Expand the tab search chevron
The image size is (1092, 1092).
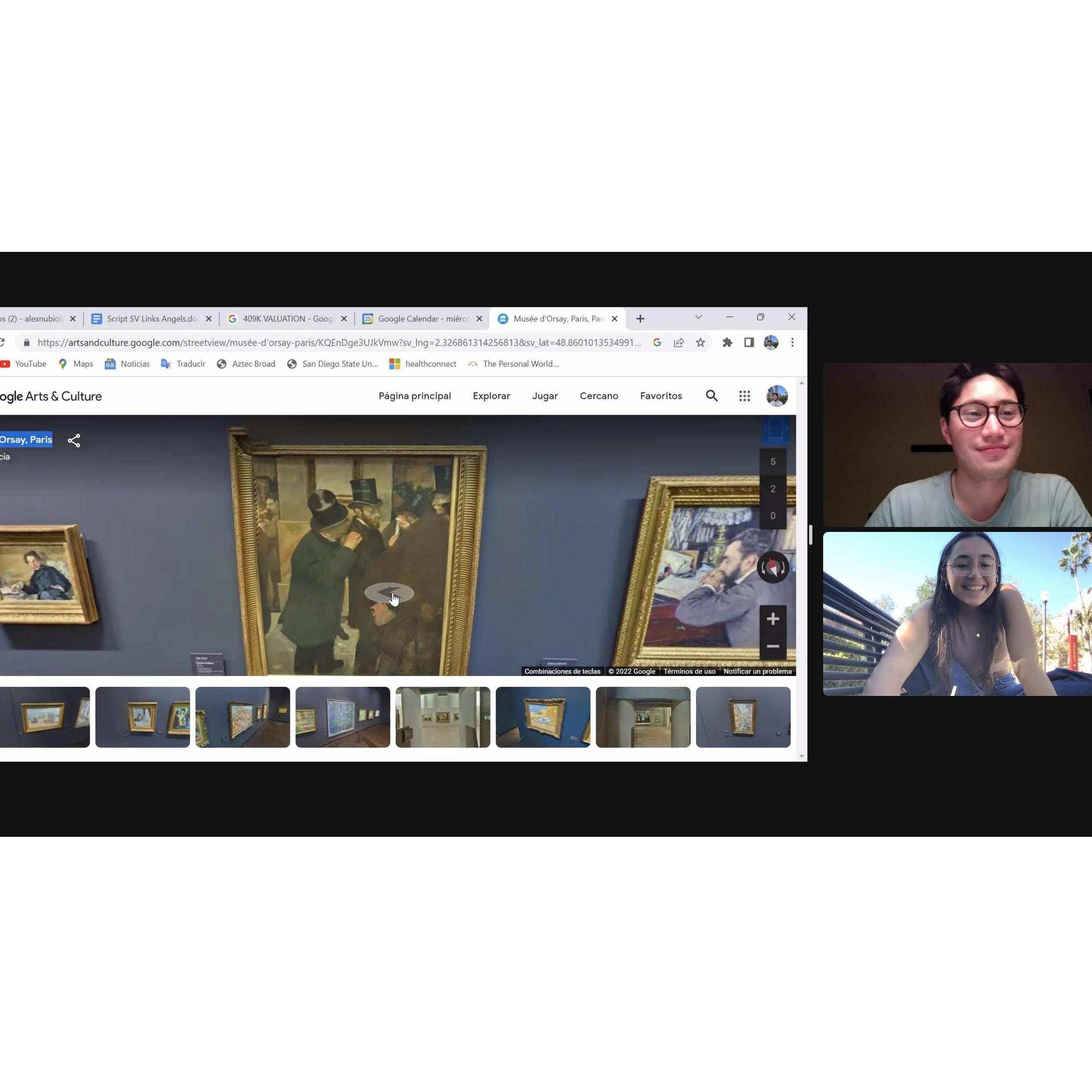698,317
